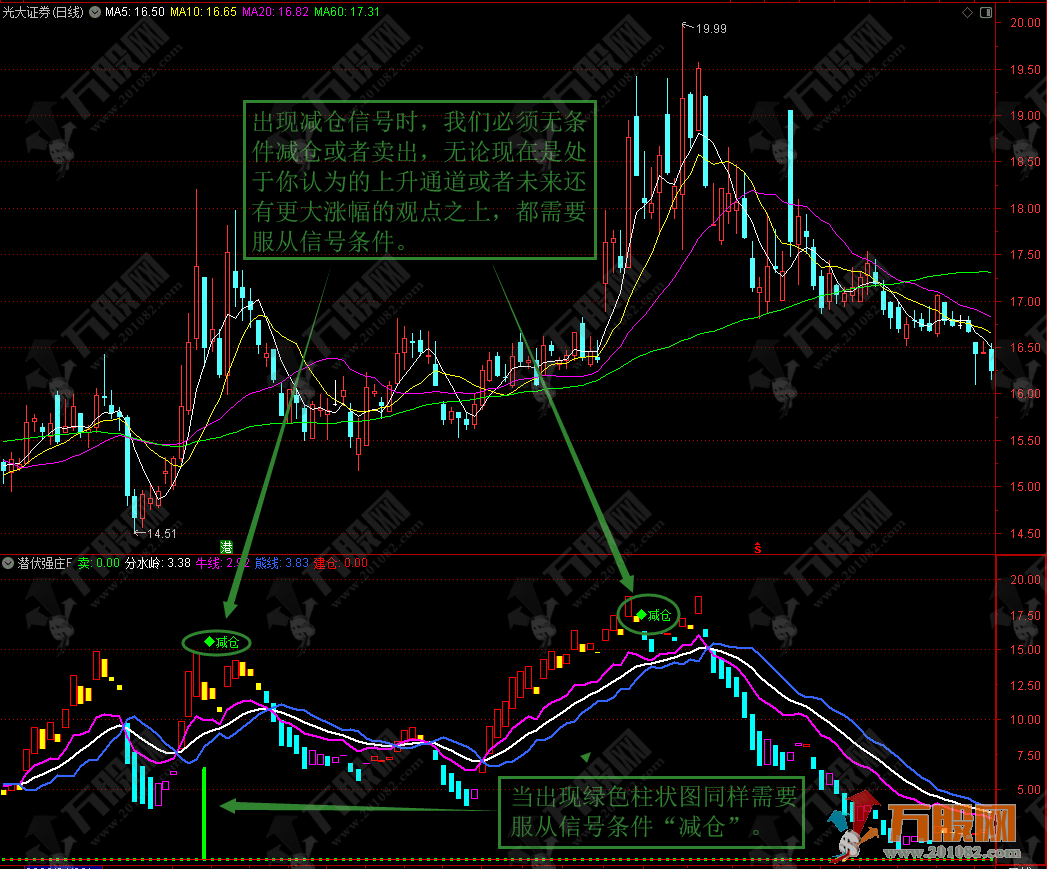Open the dropdown next to 光大证券(日线) title
1047x869 pixels.
tap(95, 12)
